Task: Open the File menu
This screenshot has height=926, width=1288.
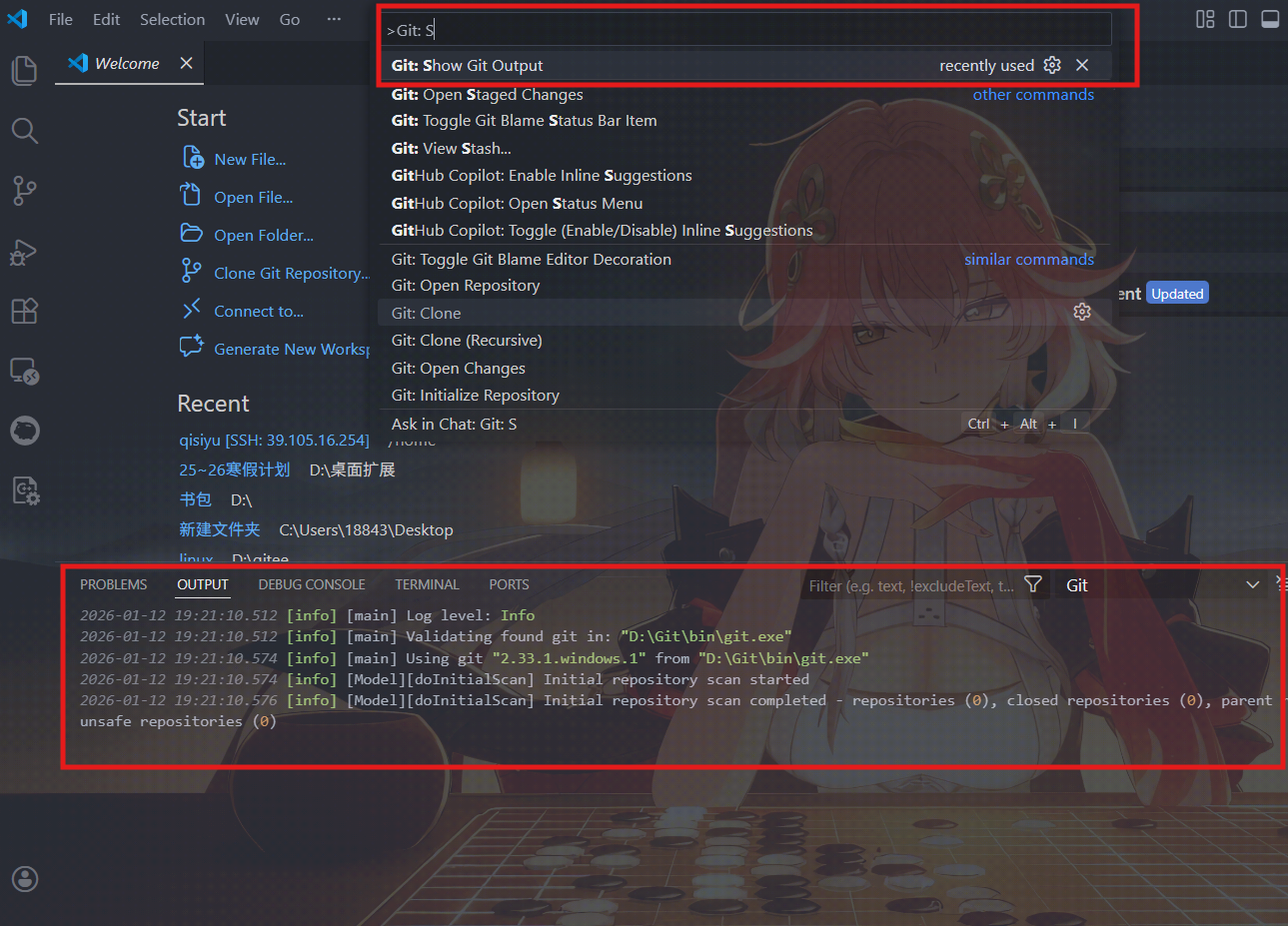Action: pos(61,19)
